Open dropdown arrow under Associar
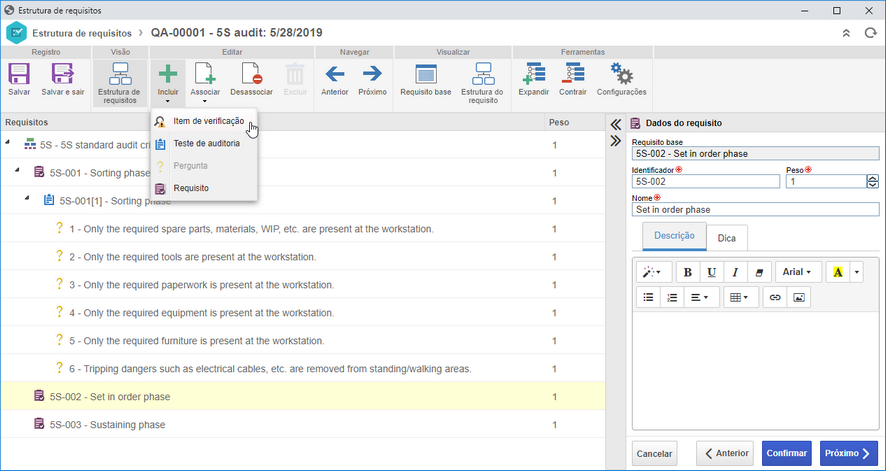This screenshot has height=471, width=886. 205,102
